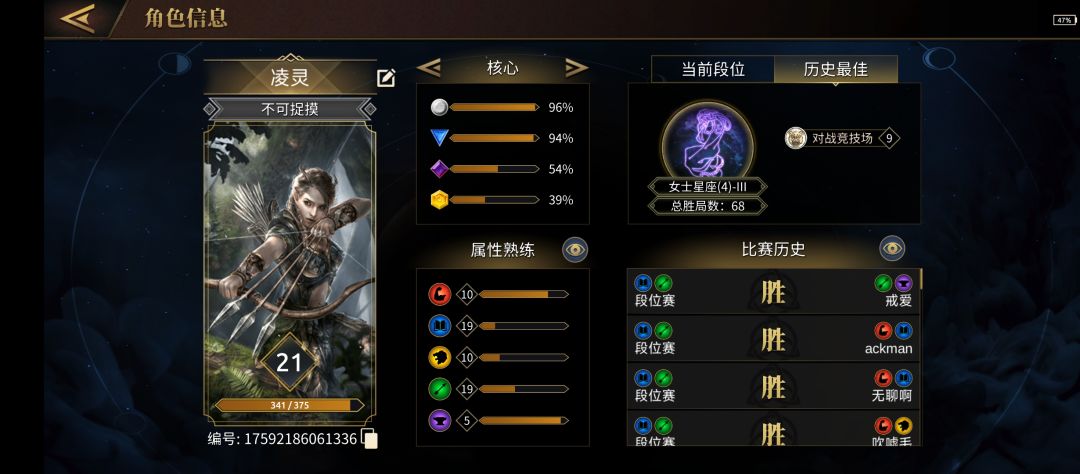Copy the player ID number
1080x474 pixels.
[370, 439]
